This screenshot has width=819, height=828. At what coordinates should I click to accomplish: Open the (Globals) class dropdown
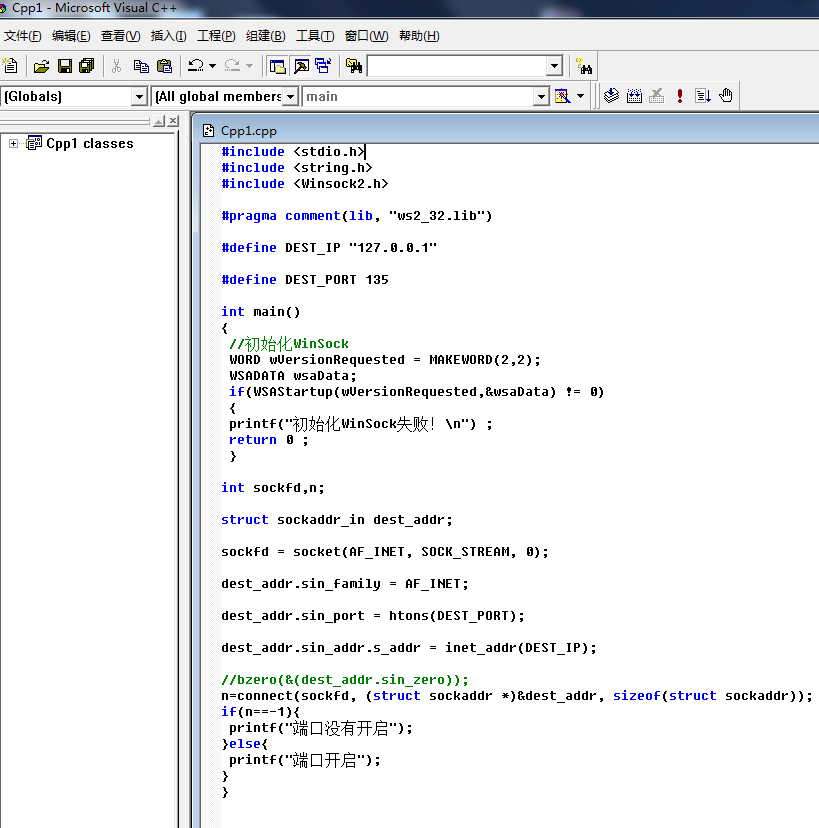pos(139,96)
